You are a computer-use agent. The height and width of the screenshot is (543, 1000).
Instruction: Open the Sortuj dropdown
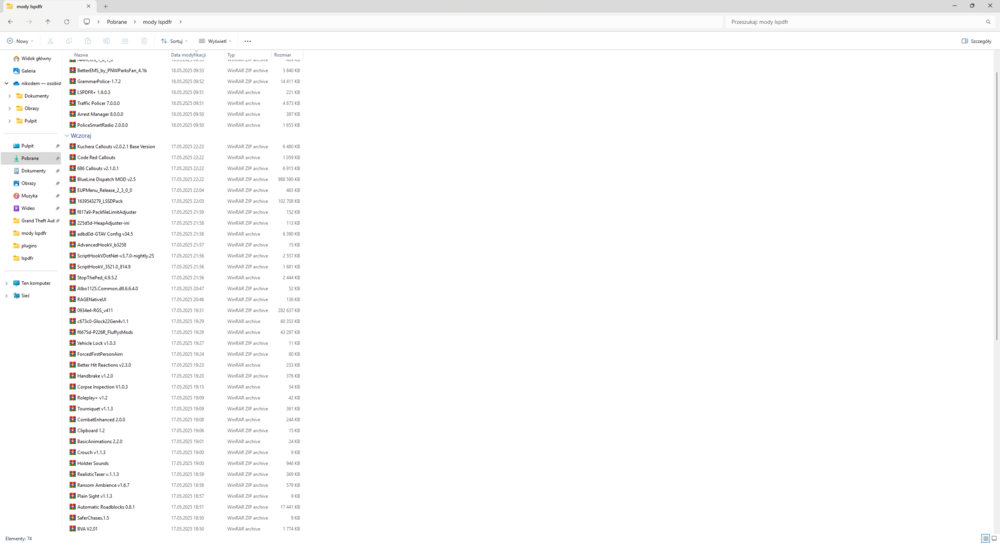click(174, 41)
